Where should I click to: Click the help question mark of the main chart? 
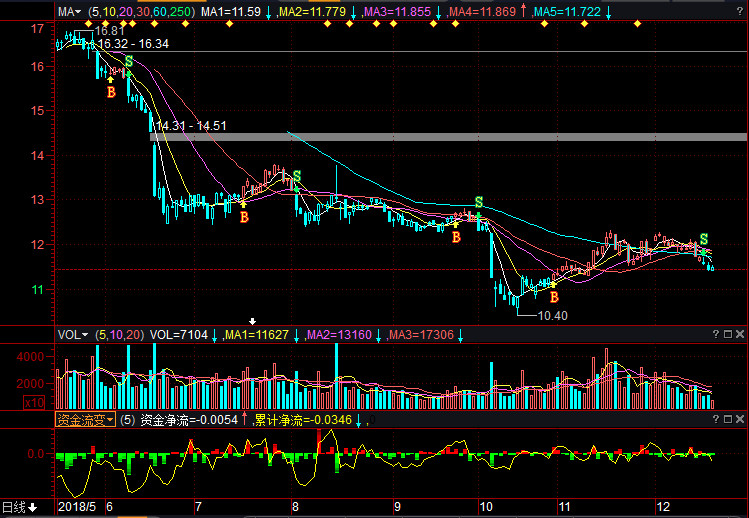[x=740, y=12]
